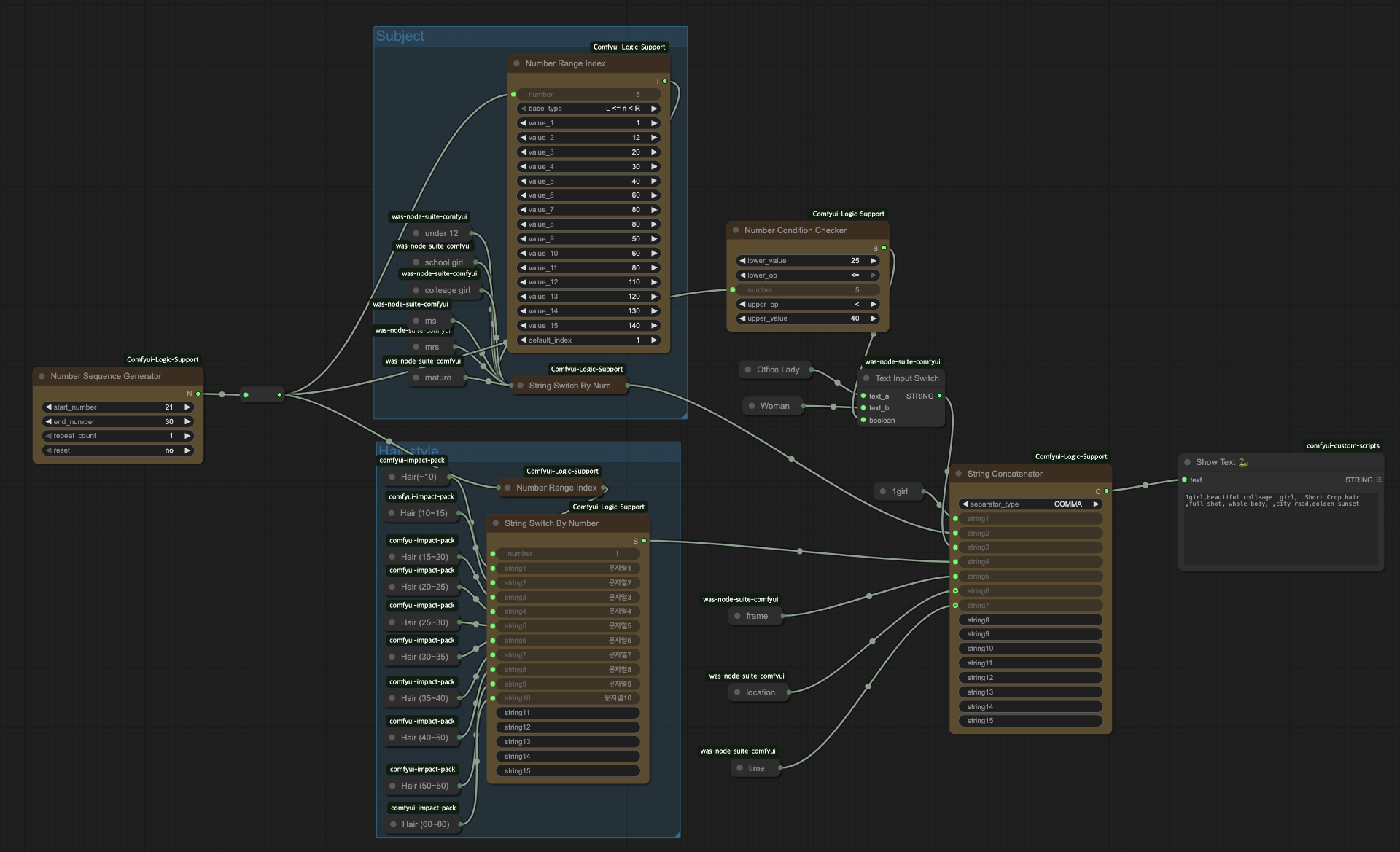Increase repeat_count with its right arrow
Viewport: 1400px width, 852px height.
tap(187, 436)
